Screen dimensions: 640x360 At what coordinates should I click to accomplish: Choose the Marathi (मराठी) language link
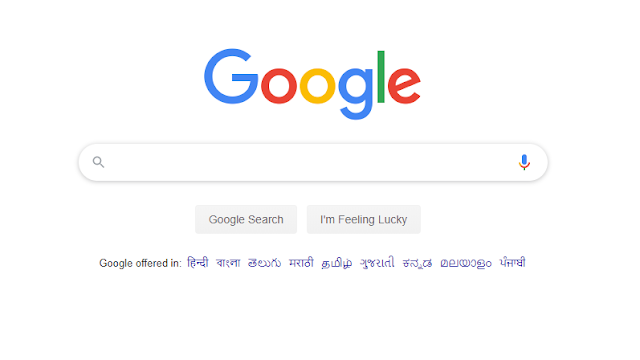coord(301,262)
